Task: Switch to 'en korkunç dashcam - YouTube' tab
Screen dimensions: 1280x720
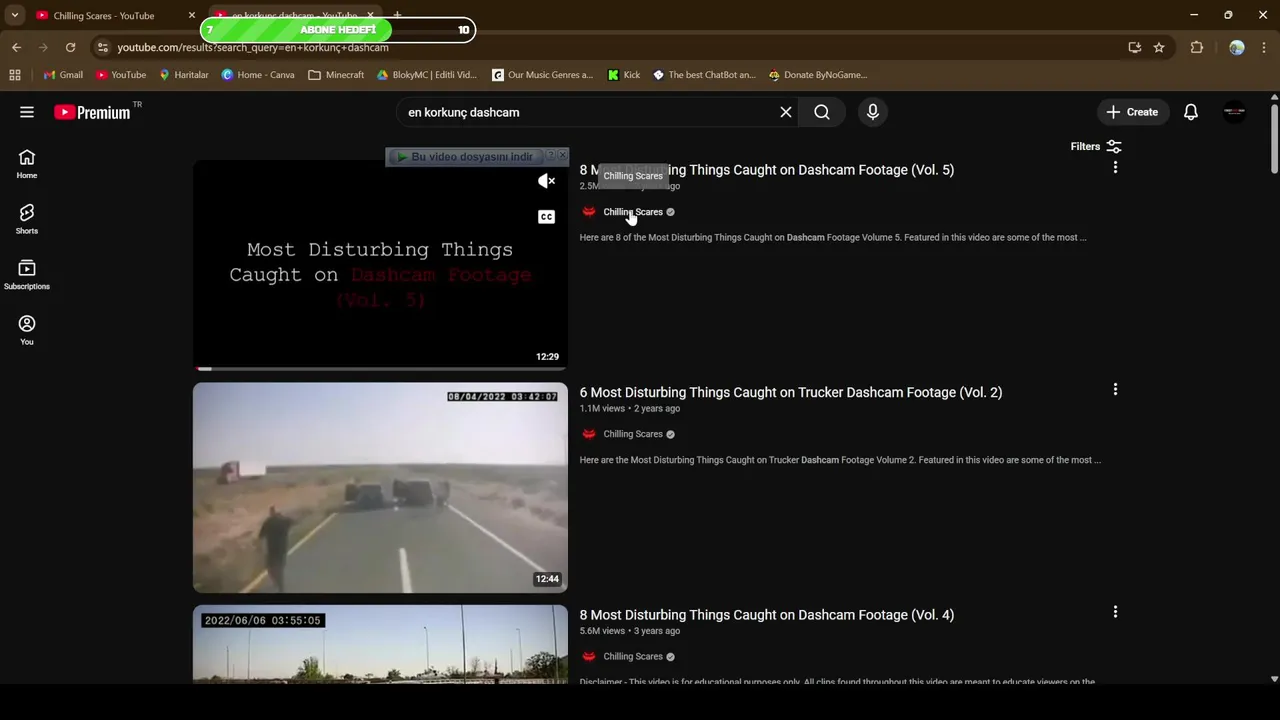Action: [295, 16]
